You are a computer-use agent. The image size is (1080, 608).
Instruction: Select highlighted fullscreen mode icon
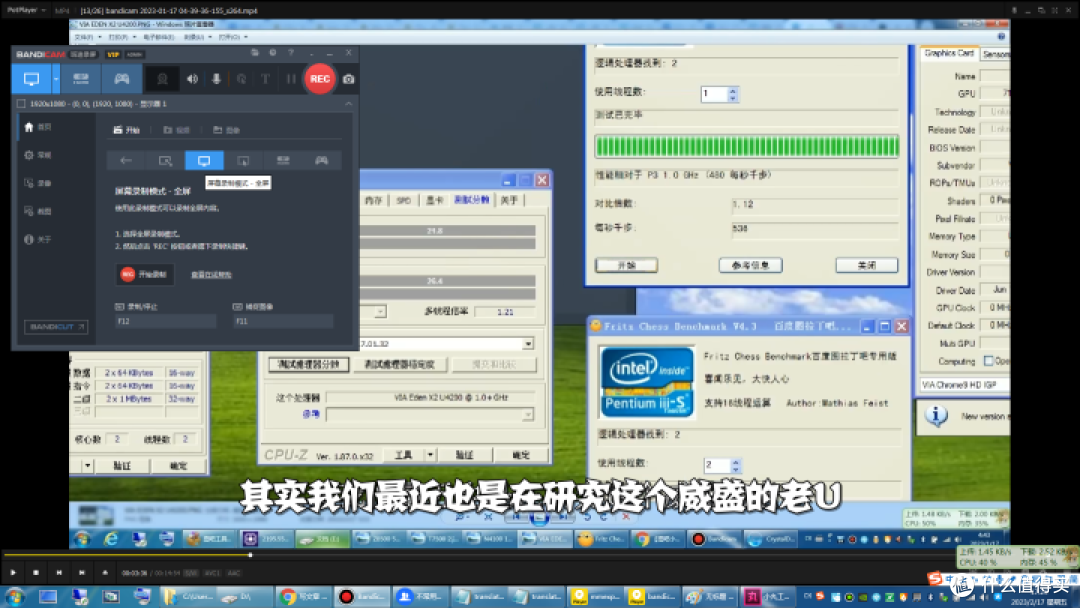tap(204, 160)
